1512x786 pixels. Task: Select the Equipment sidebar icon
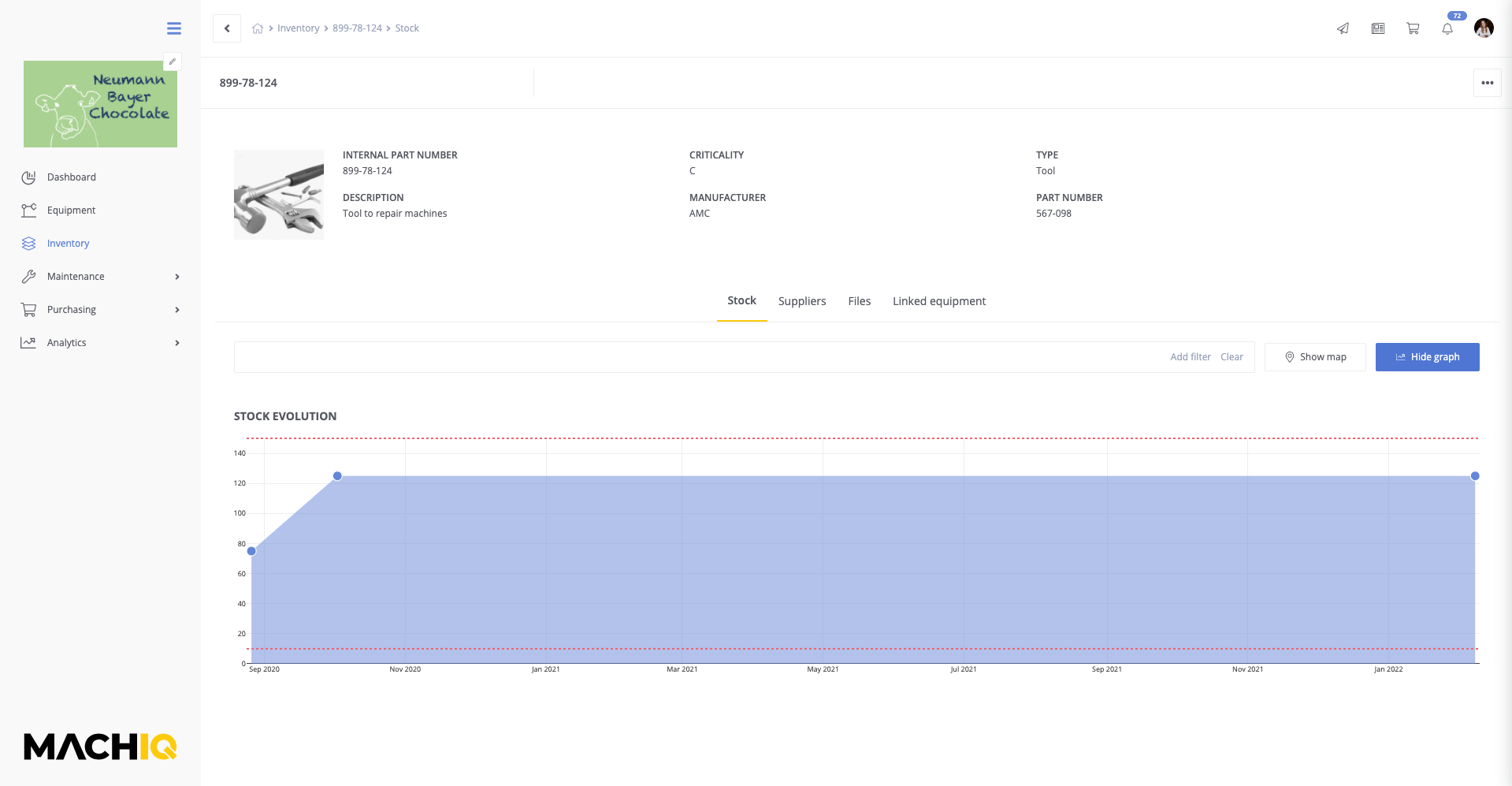(x=28, y=210)
